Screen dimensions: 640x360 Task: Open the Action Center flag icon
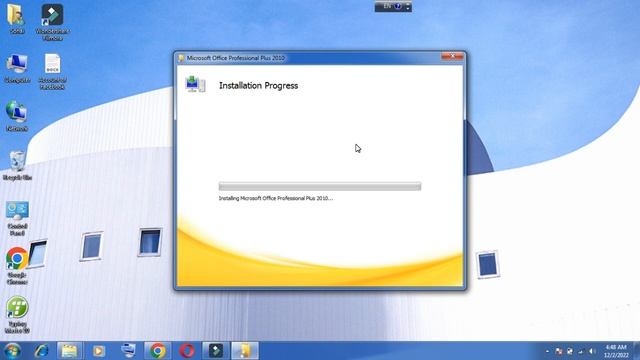pyautogui.click(x=558, y=351)
